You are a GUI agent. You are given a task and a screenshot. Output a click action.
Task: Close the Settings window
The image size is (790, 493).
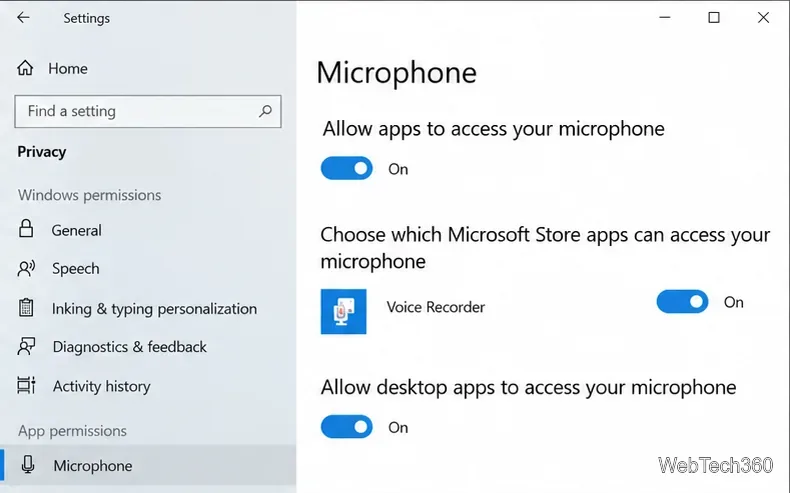coord(763,18)
